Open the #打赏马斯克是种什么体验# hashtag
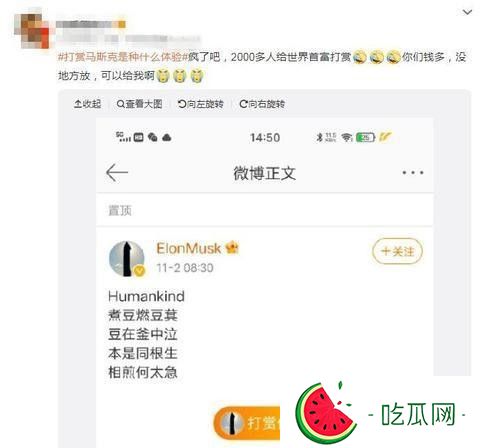Viewport: 480px width, 448px height. (x=123, y=57)
